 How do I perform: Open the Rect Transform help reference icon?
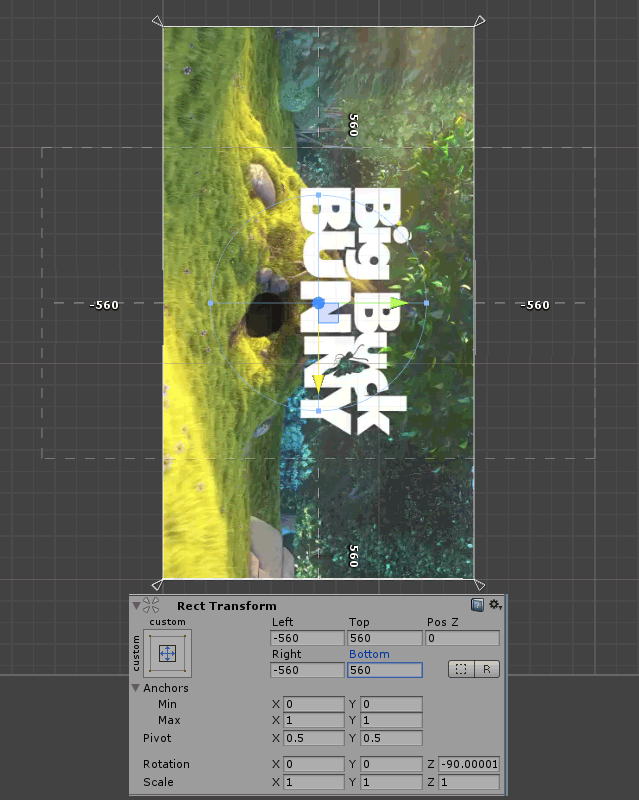(477, 605)
